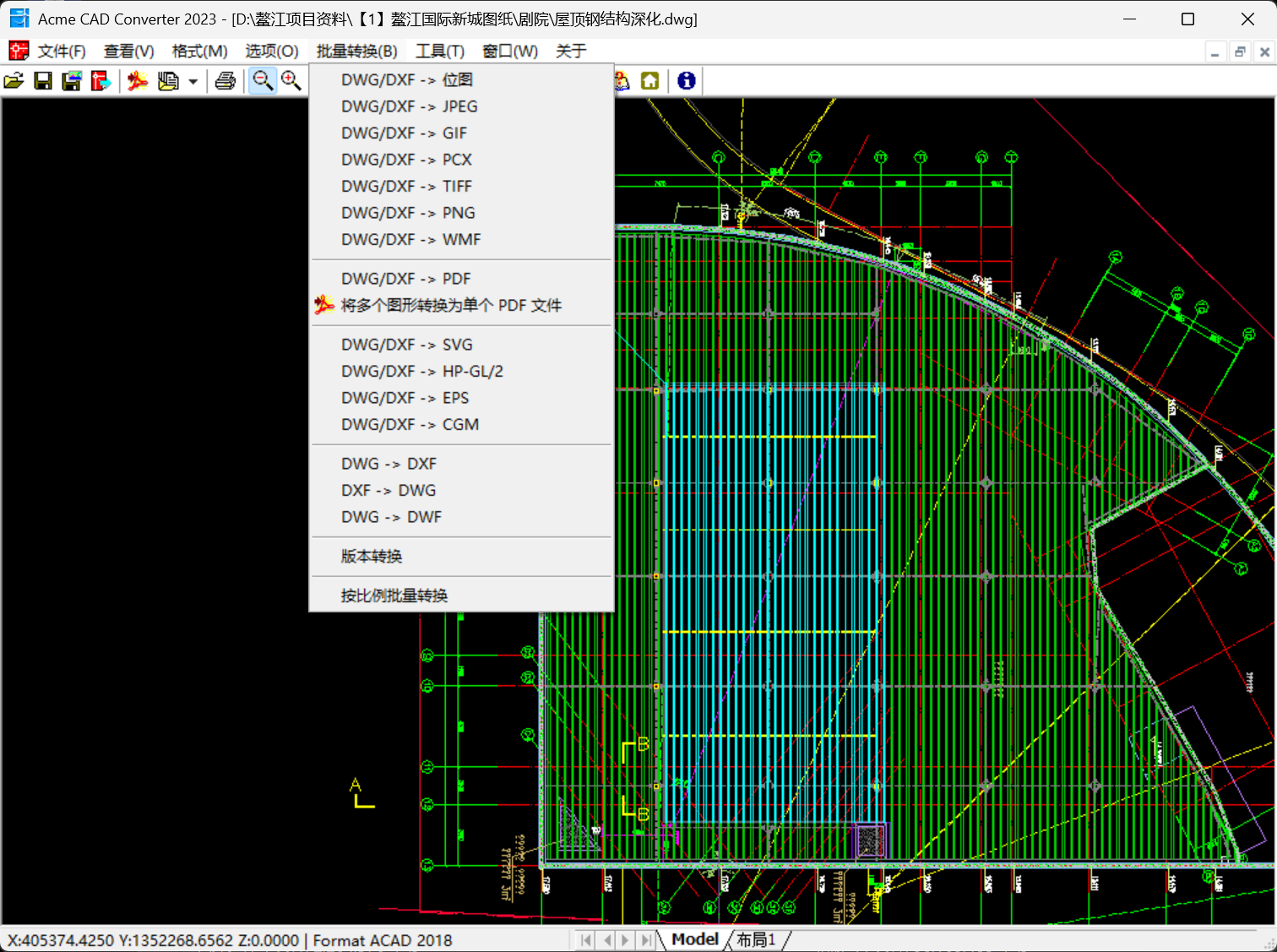This screenshot has width=1277, height=952.
Task: Choose DWG/DXF -> JPEG menu entry
Action: point(461,106)
